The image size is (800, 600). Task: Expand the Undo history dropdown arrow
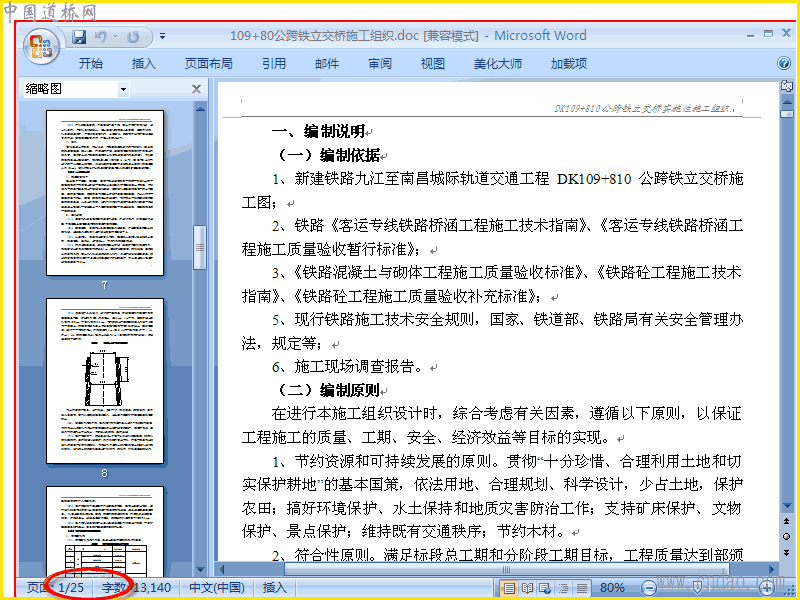pos(115,37)
